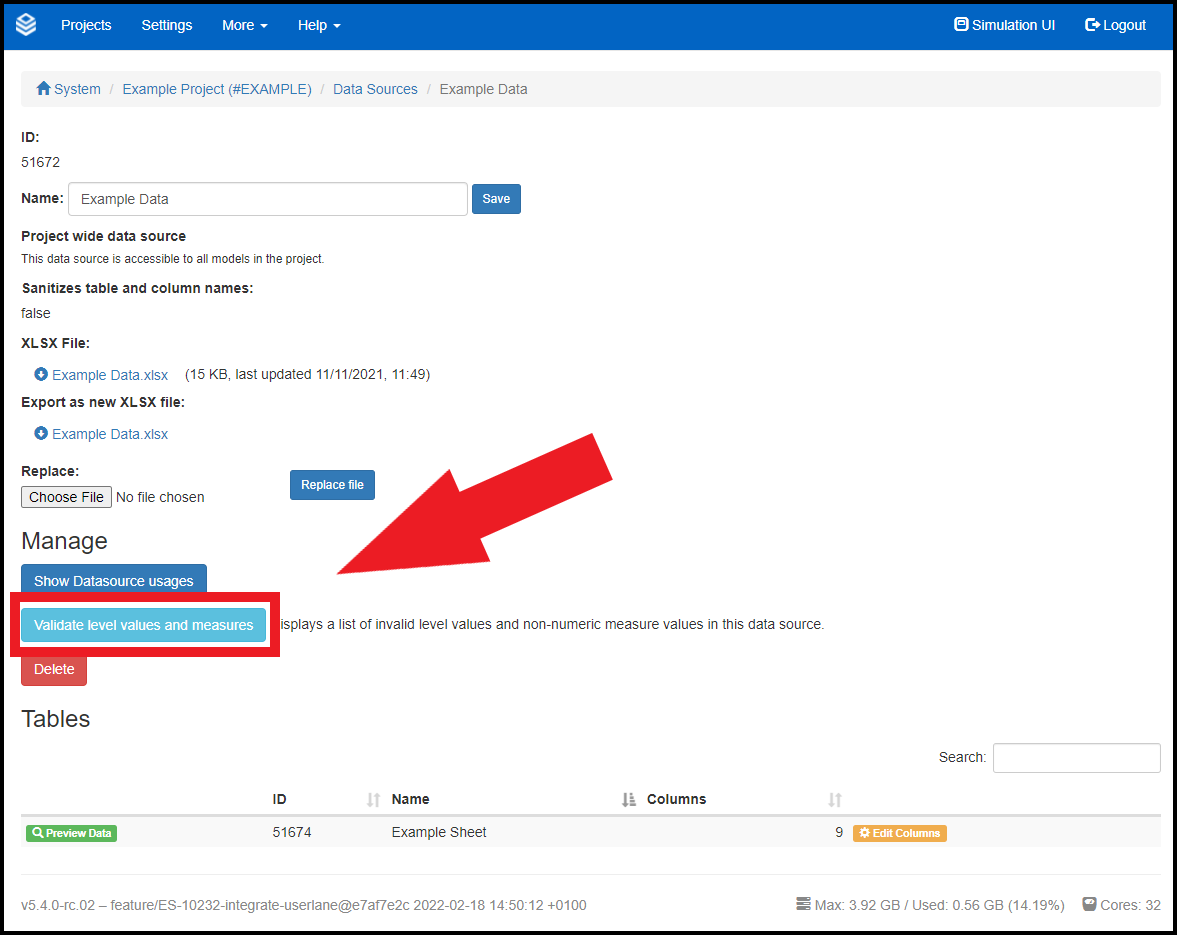Open Data Sources breadcrumb link
This screenshot has height=935, width=1177.
(375, 89)
